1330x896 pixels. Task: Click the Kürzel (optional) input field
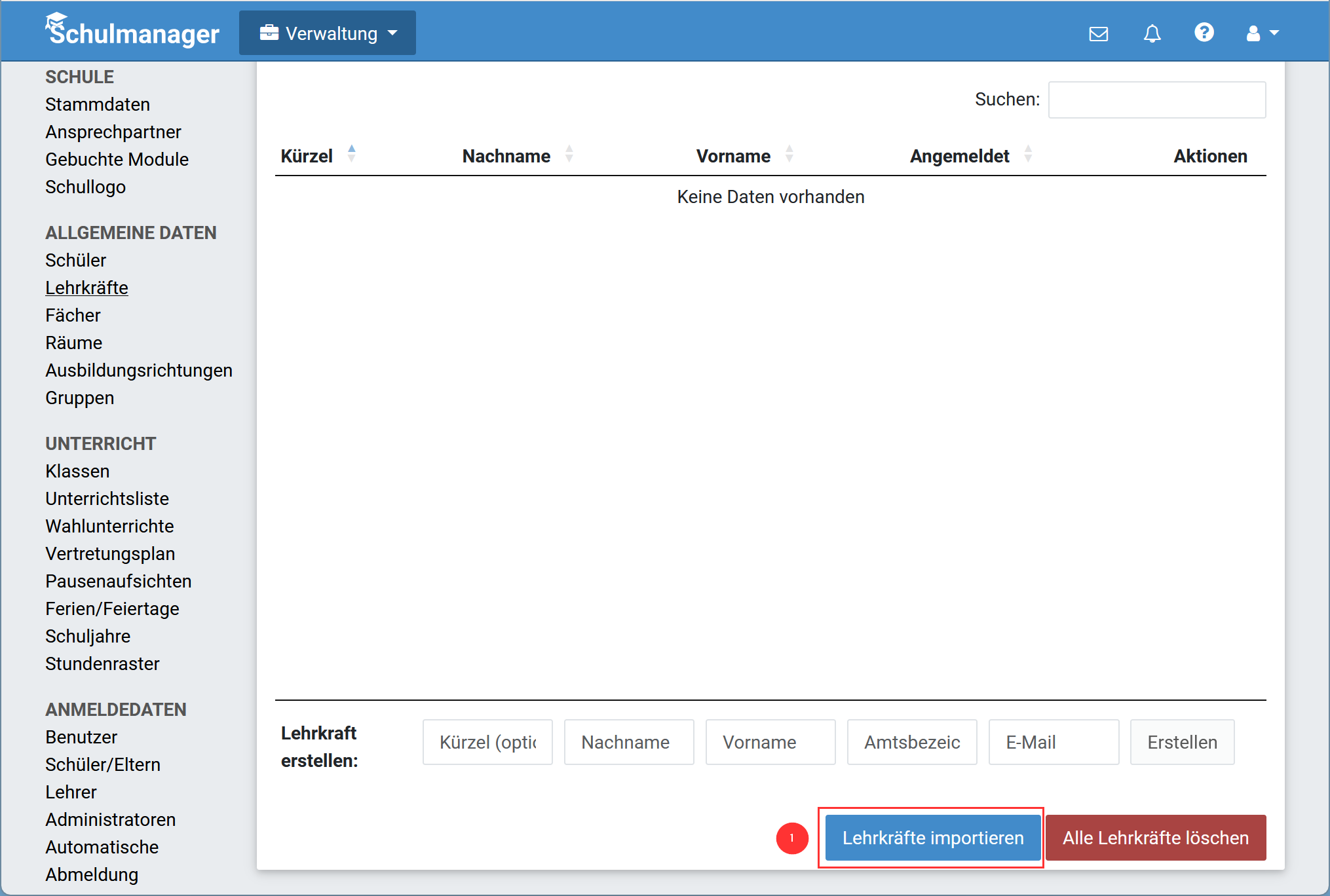click(487, 742)
